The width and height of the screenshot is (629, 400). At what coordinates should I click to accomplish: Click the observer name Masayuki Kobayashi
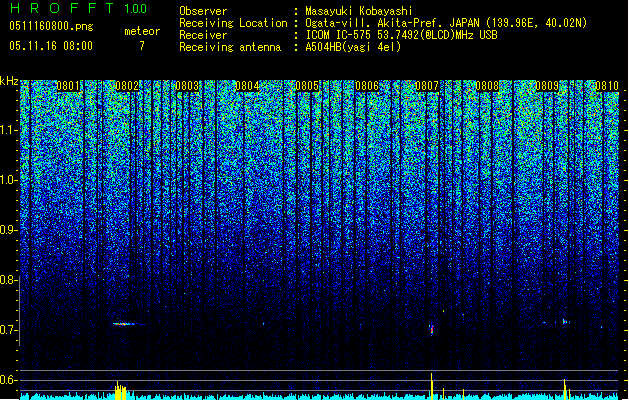[359, 11]
